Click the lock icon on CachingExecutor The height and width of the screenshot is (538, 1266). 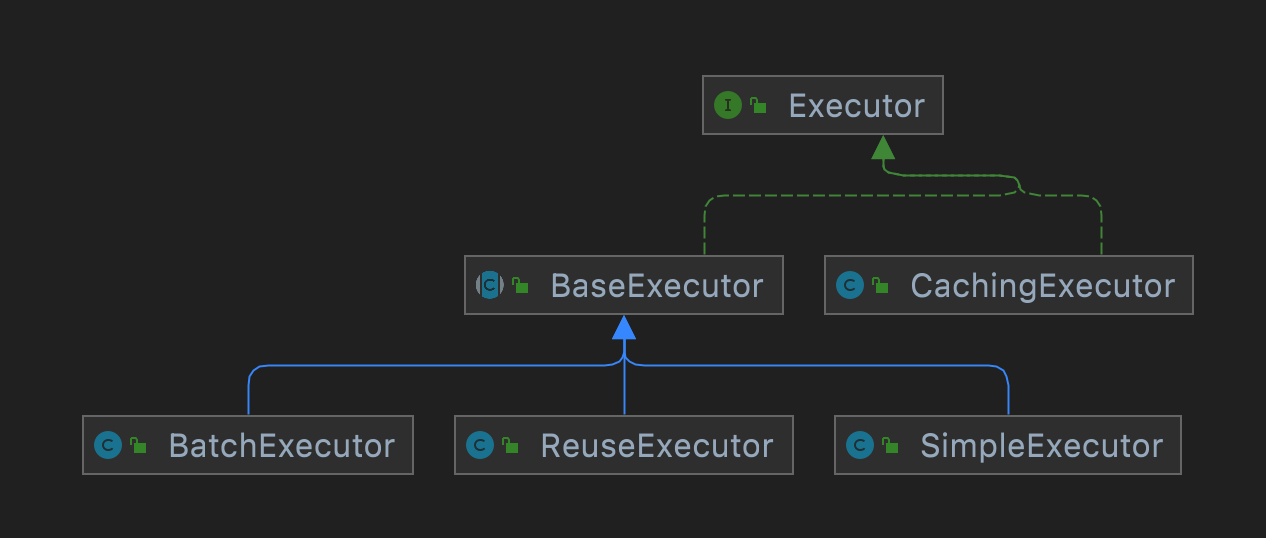tap(880, 287)
